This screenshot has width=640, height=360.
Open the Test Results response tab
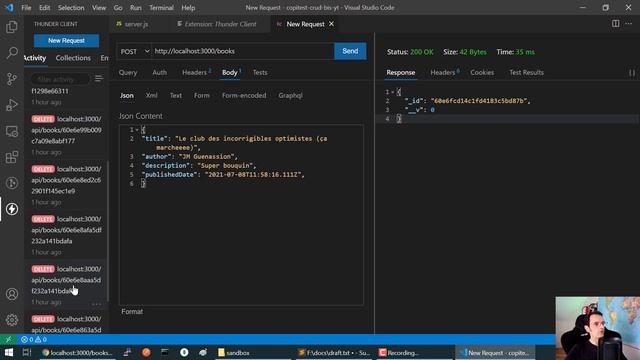tap(527, 73)
